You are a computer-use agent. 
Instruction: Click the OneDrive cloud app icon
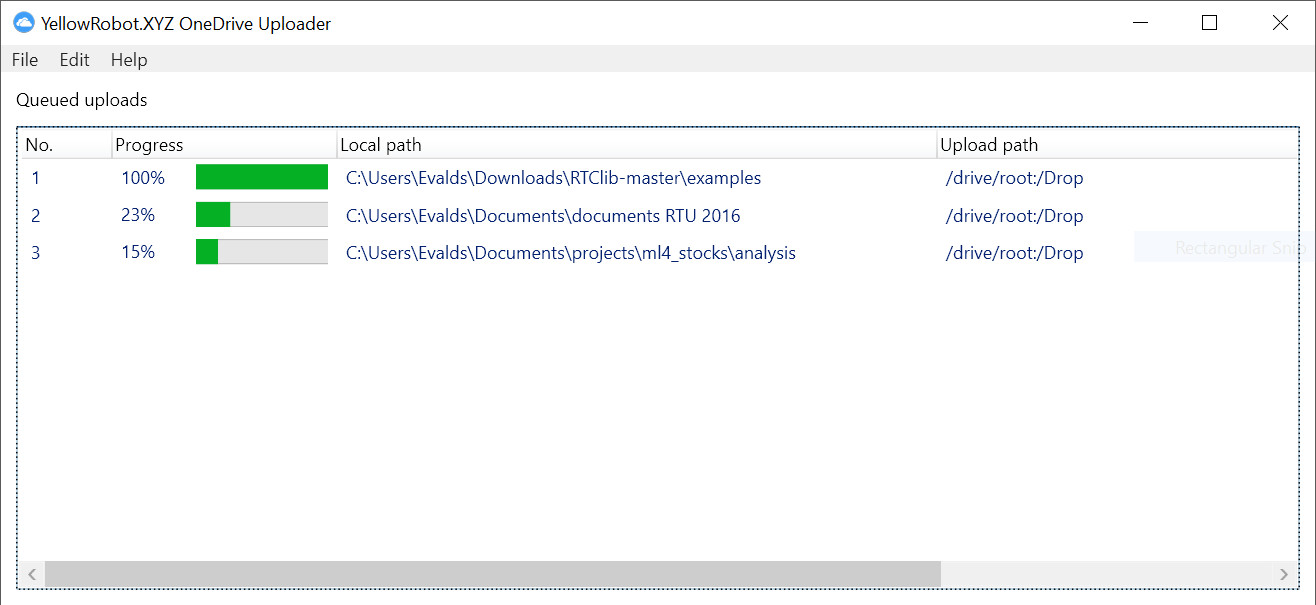tap(24, 23)
